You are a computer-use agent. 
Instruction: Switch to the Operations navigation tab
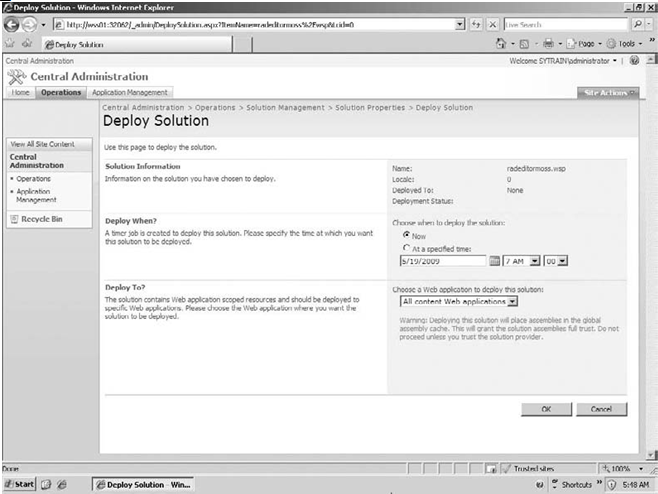(61, 92)
